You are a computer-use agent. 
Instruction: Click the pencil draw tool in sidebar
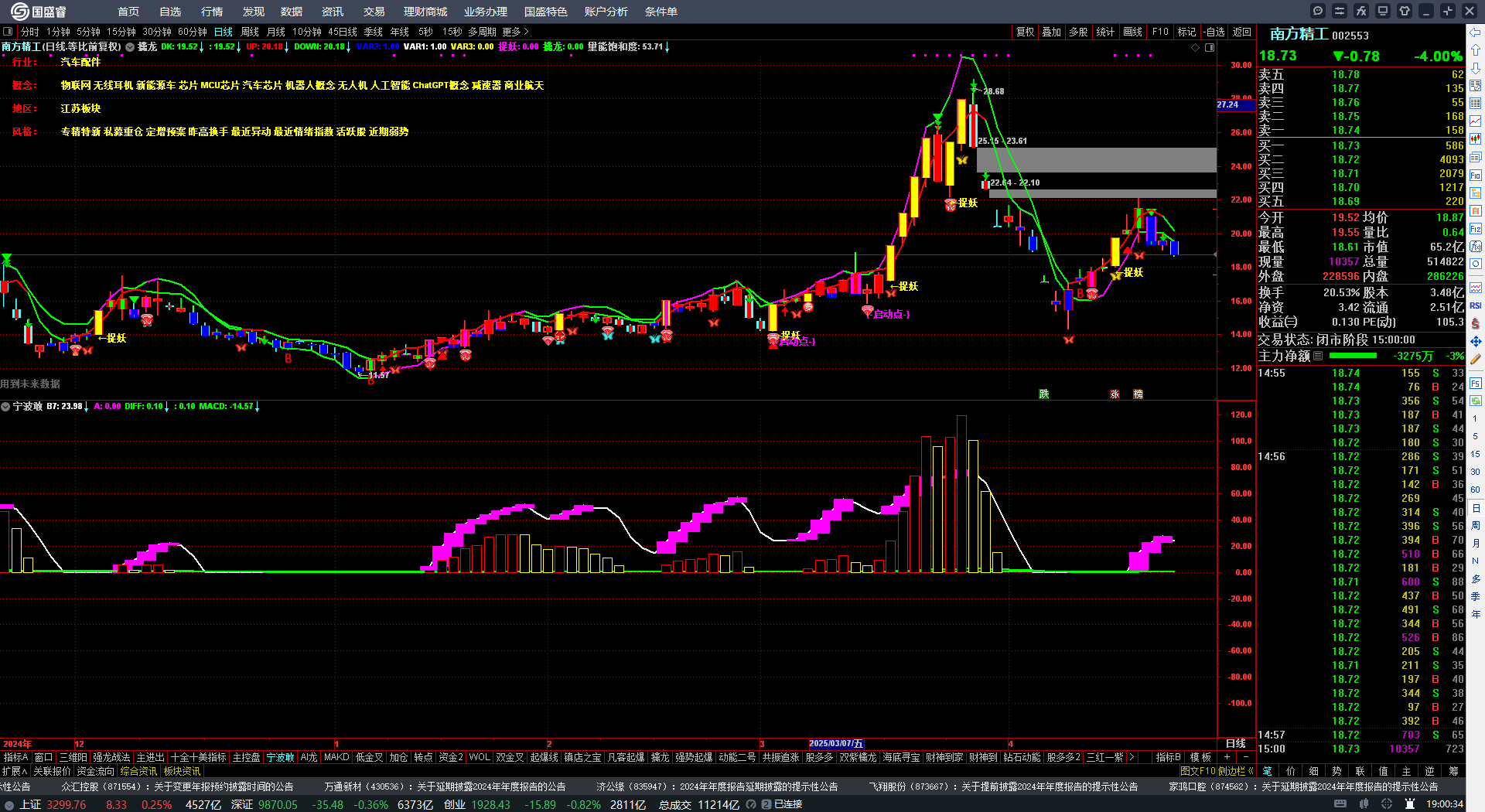click(1476, 359)
